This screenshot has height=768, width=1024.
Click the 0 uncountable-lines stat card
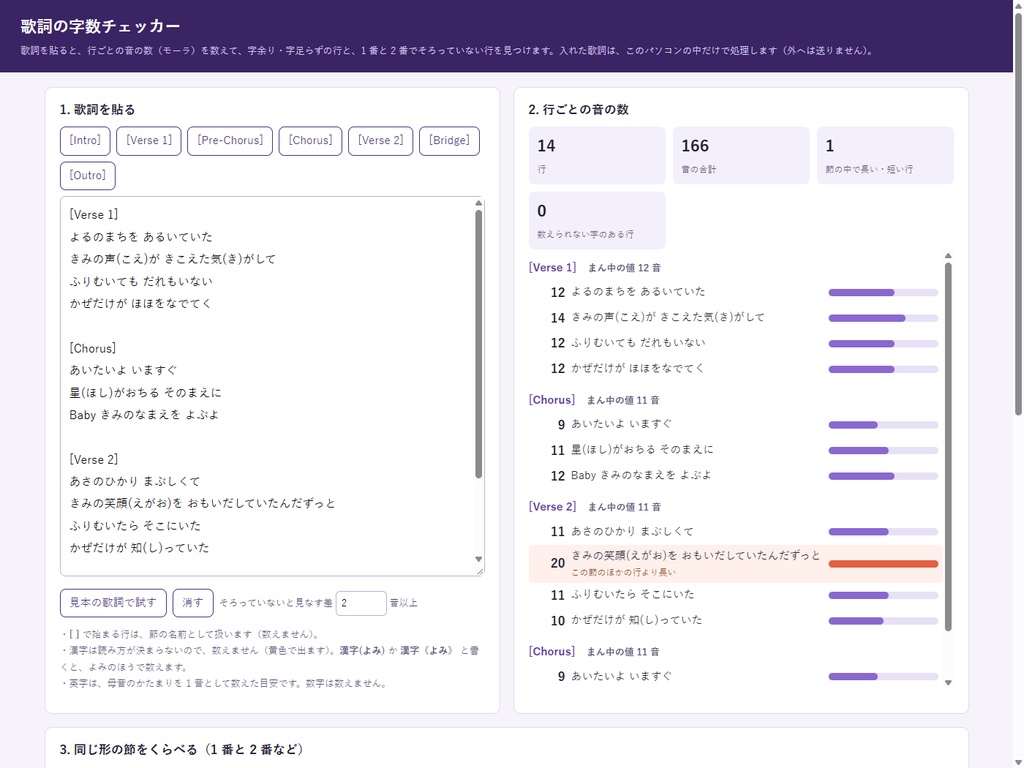[597, 221]
